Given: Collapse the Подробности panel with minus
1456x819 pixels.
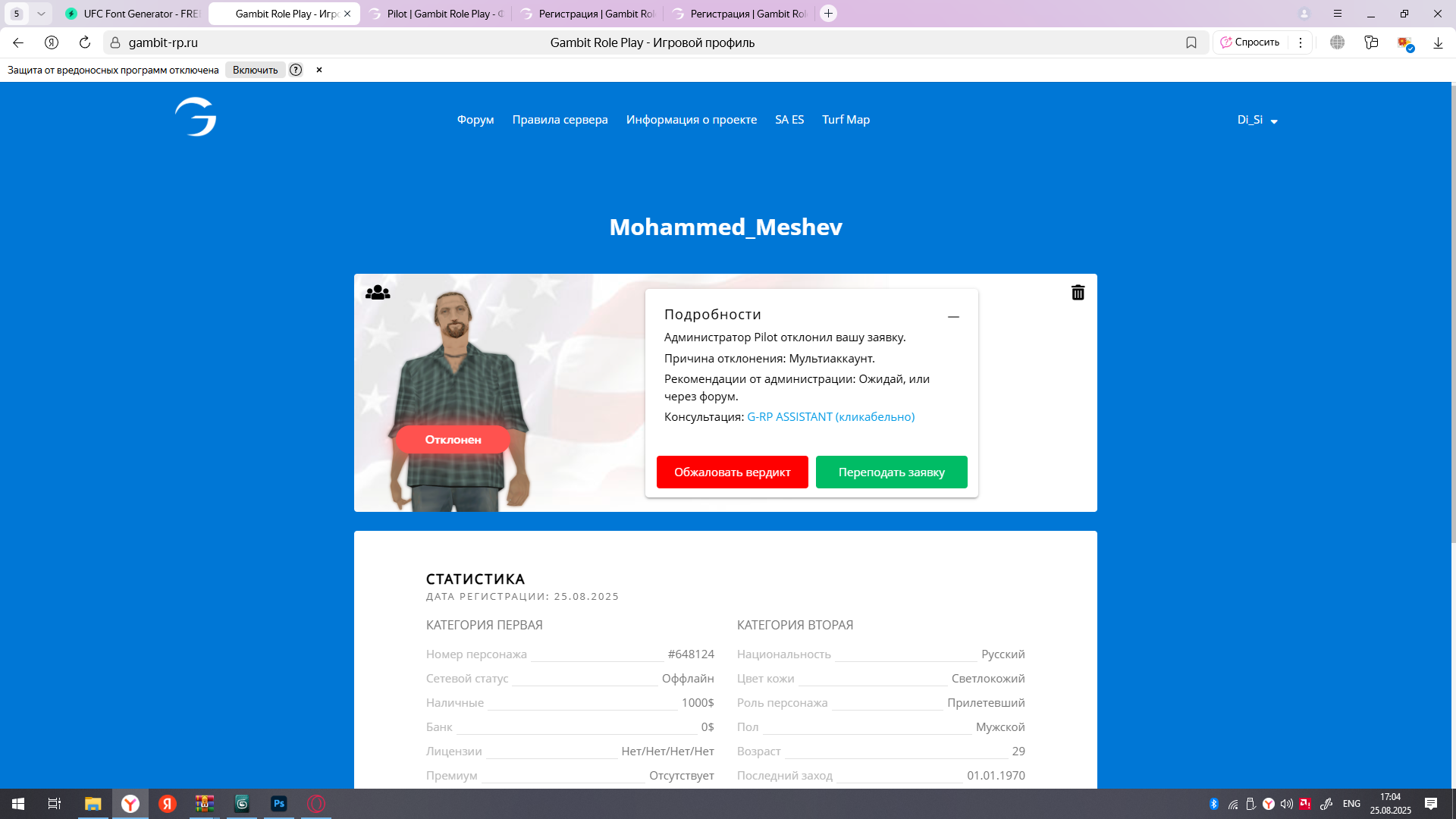Looking at the screenshot, I should click(953, 316).
